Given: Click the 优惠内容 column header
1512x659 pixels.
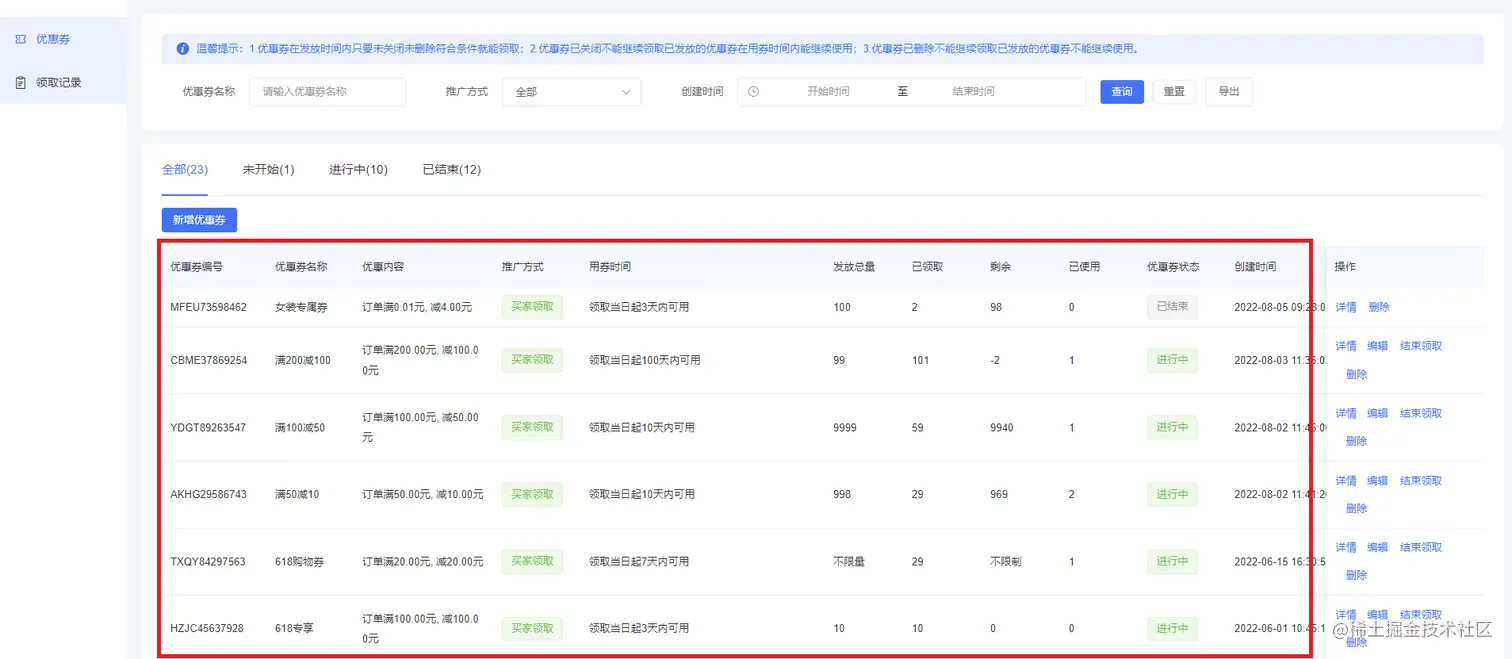Looking at the screenshot, I should pyautogui.click(x=383, y=267).
